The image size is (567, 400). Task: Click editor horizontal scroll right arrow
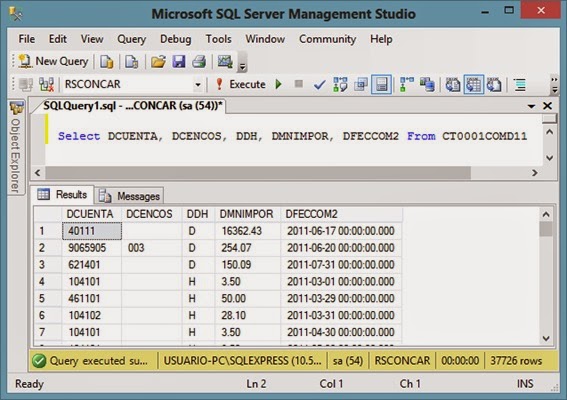tap(534, 173)
